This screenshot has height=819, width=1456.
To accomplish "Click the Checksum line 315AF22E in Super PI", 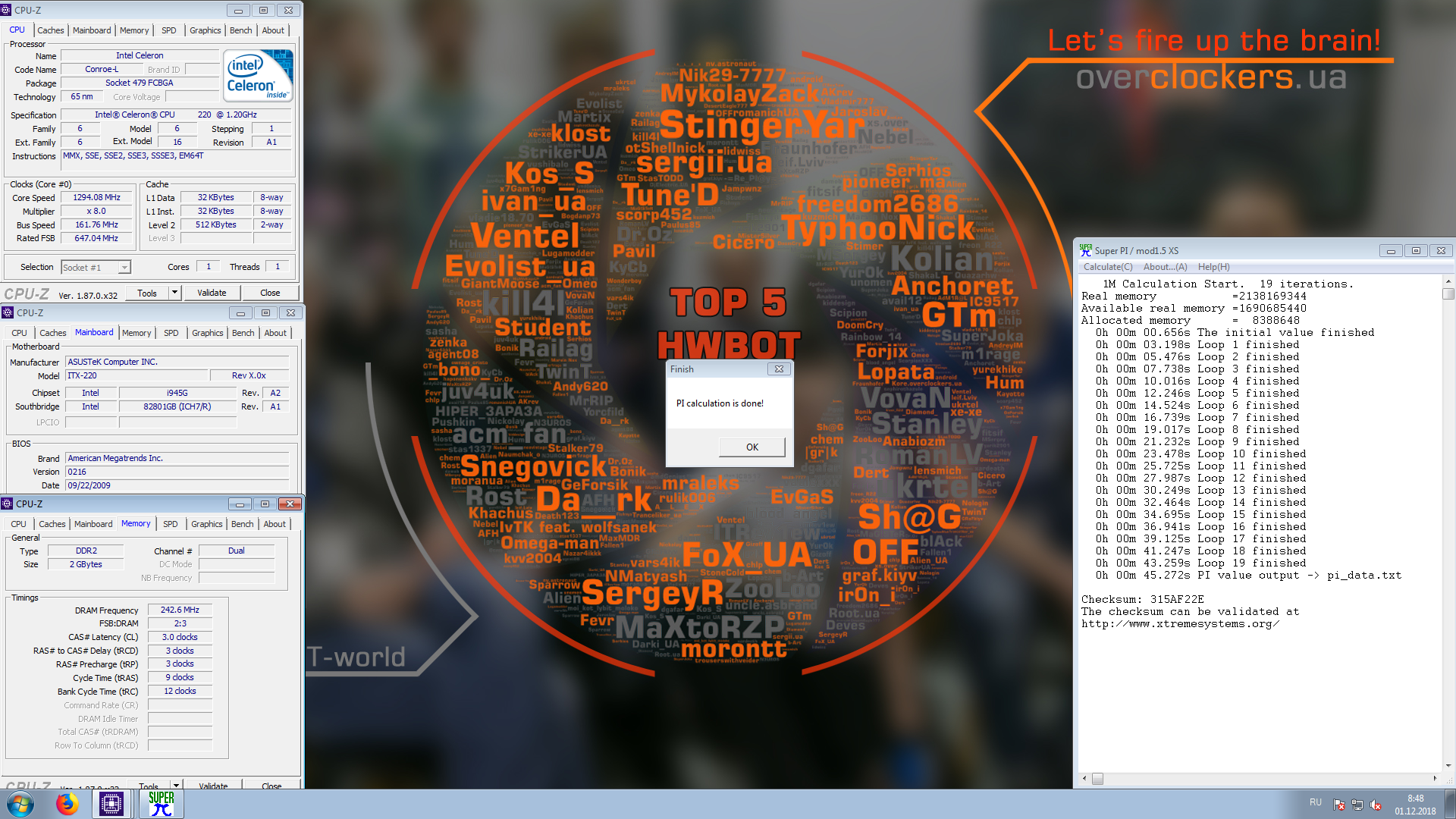I will click(1142, 599).
